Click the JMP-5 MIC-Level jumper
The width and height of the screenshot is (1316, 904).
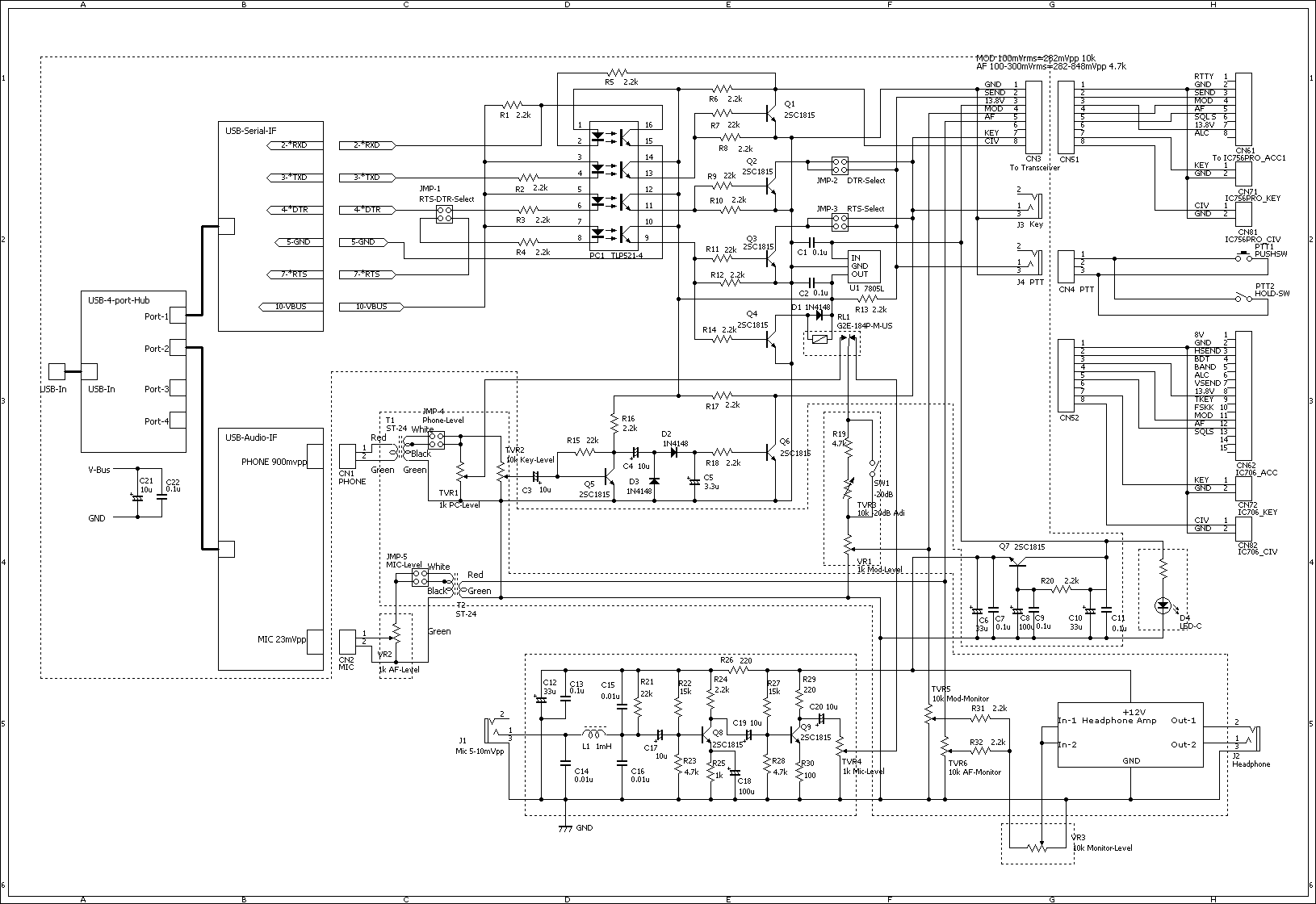pyautogui.click(x=420, y=577)
